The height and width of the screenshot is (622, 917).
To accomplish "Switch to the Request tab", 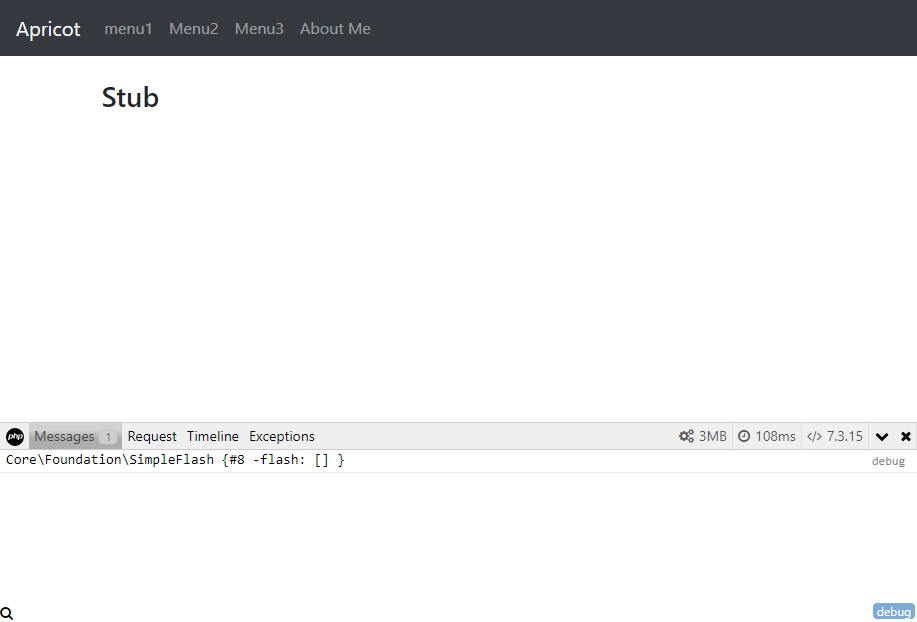I will [x=152, y=437].
